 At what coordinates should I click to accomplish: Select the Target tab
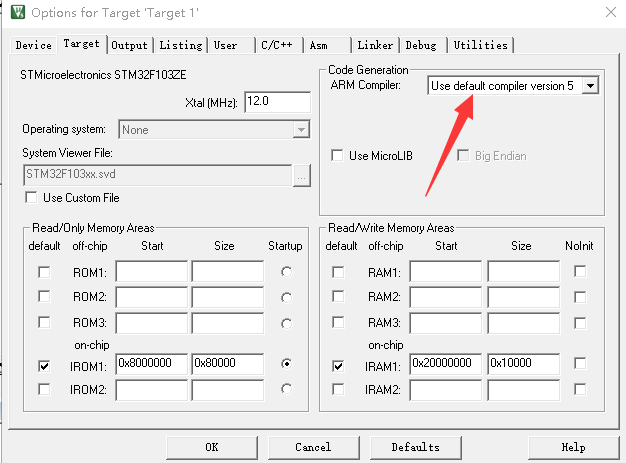(x=81, y=44)
